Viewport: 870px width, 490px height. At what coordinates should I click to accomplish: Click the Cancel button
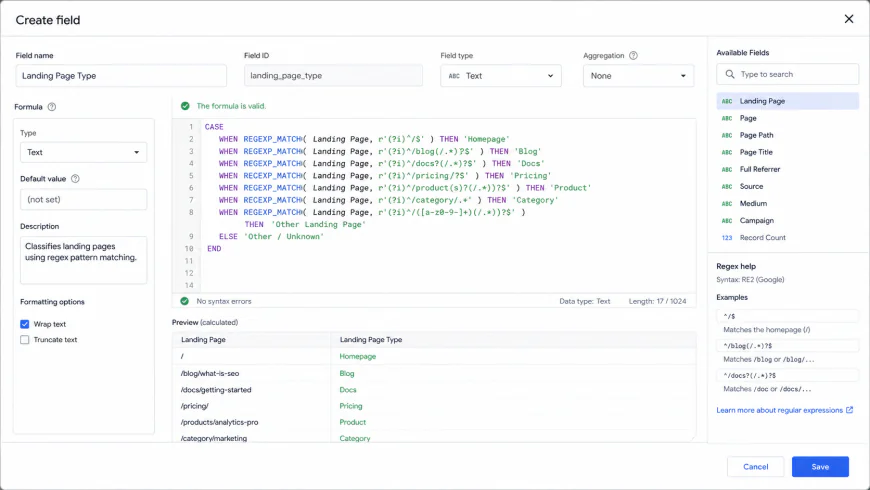[755, 467]
